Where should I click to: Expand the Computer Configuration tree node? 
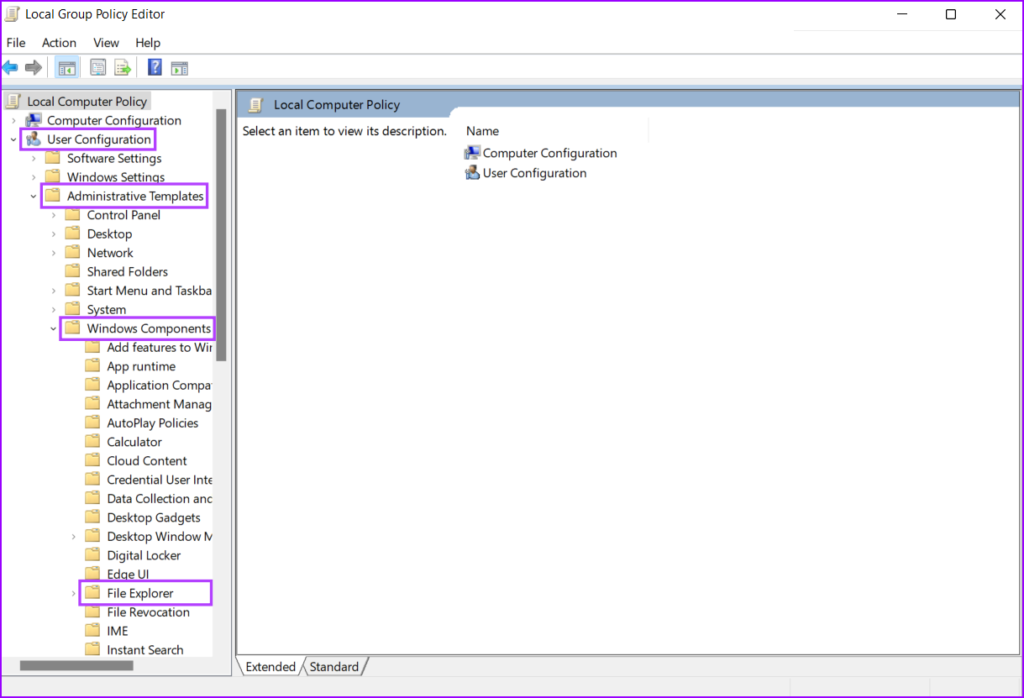(14, 121)
